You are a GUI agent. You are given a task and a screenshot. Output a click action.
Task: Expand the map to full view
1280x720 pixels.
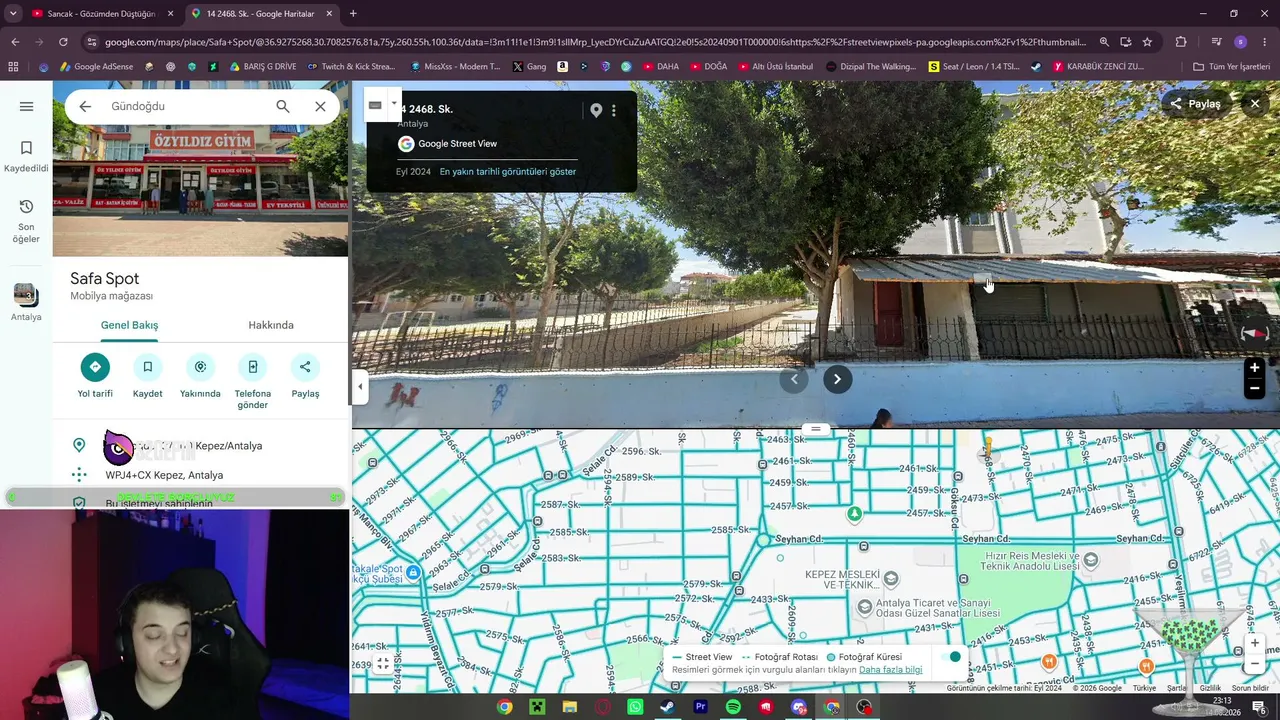click(x=383, y=662)
